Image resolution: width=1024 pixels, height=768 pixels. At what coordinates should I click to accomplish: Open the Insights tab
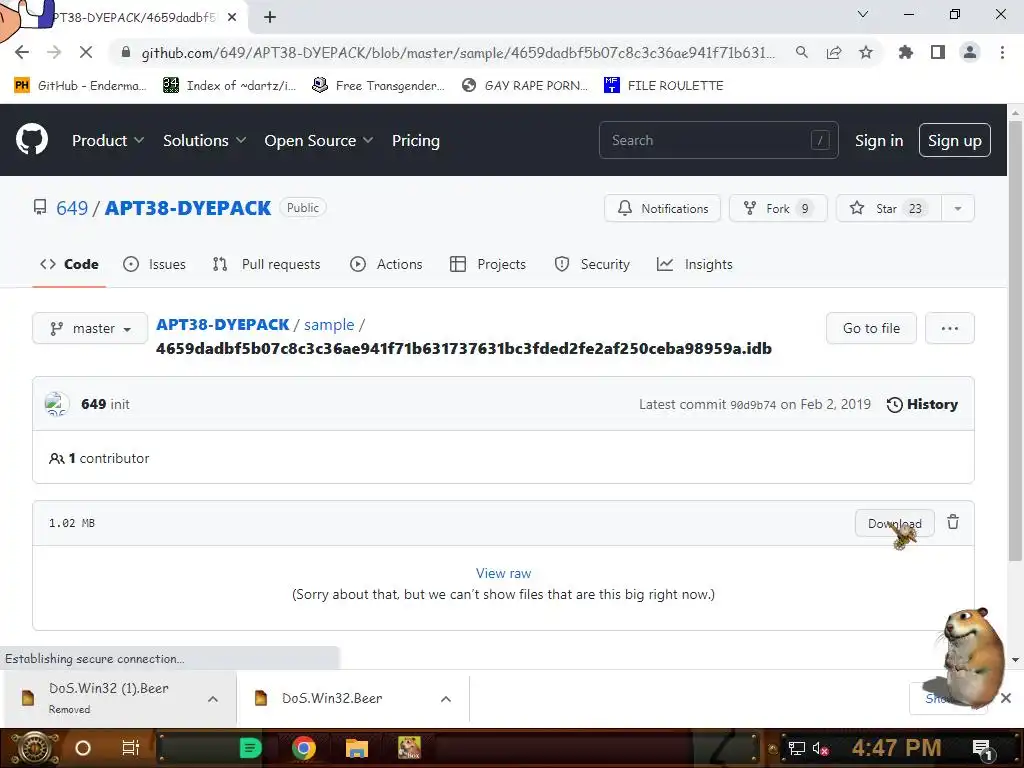click(x=694, y=264)
